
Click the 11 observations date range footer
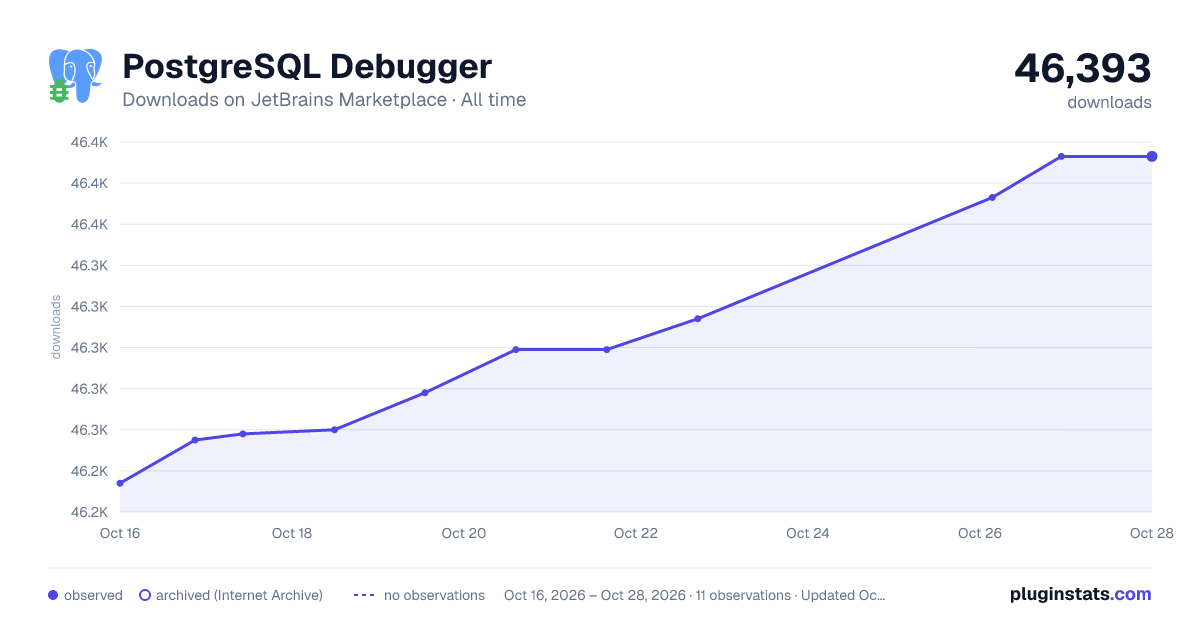point(695,595)
